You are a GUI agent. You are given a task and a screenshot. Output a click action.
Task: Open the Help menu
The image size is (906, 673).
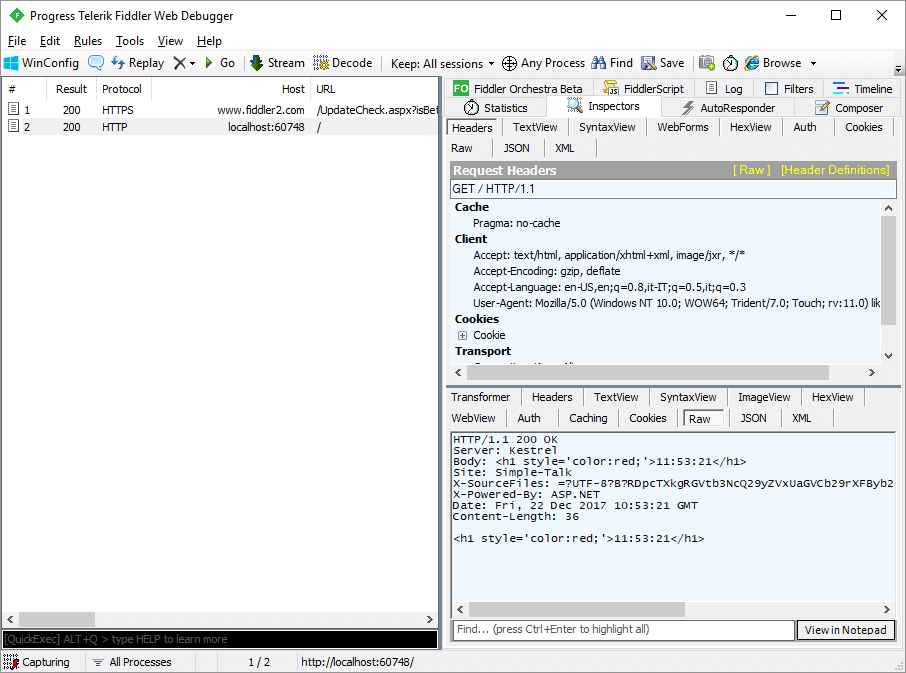pos(209,41)
